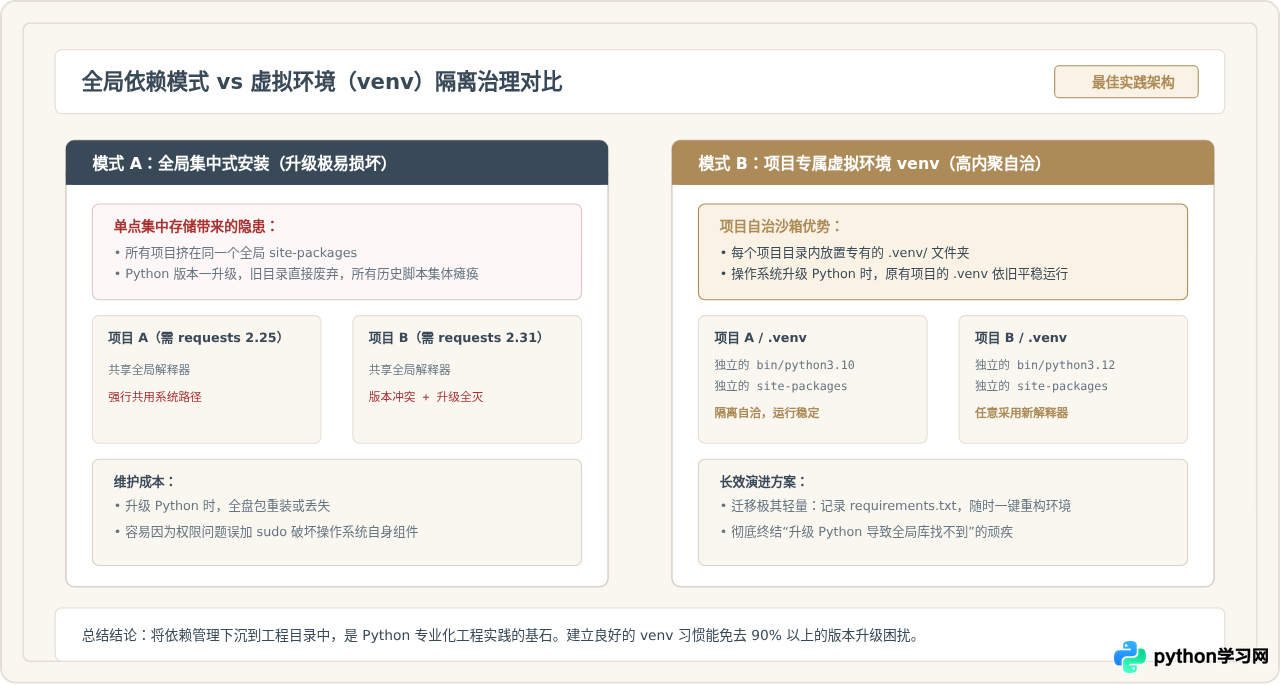Click the line 升级 Python 时，全盘包重装或丢失
The image size is (1280, 685).
coord(222,506)
